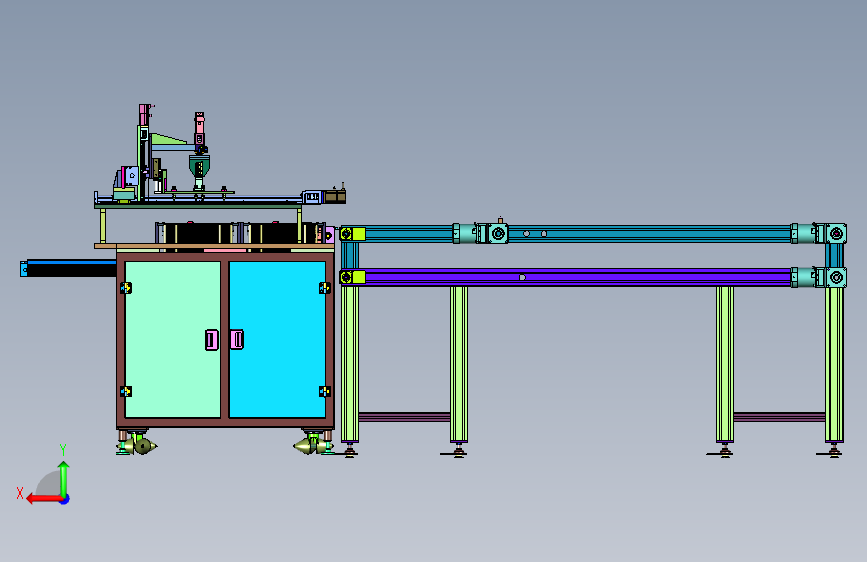Image resolution: width=867 pixels, height=562 pixels.
Task: Pick the pink handle on the left door
Action: (212, 340)
